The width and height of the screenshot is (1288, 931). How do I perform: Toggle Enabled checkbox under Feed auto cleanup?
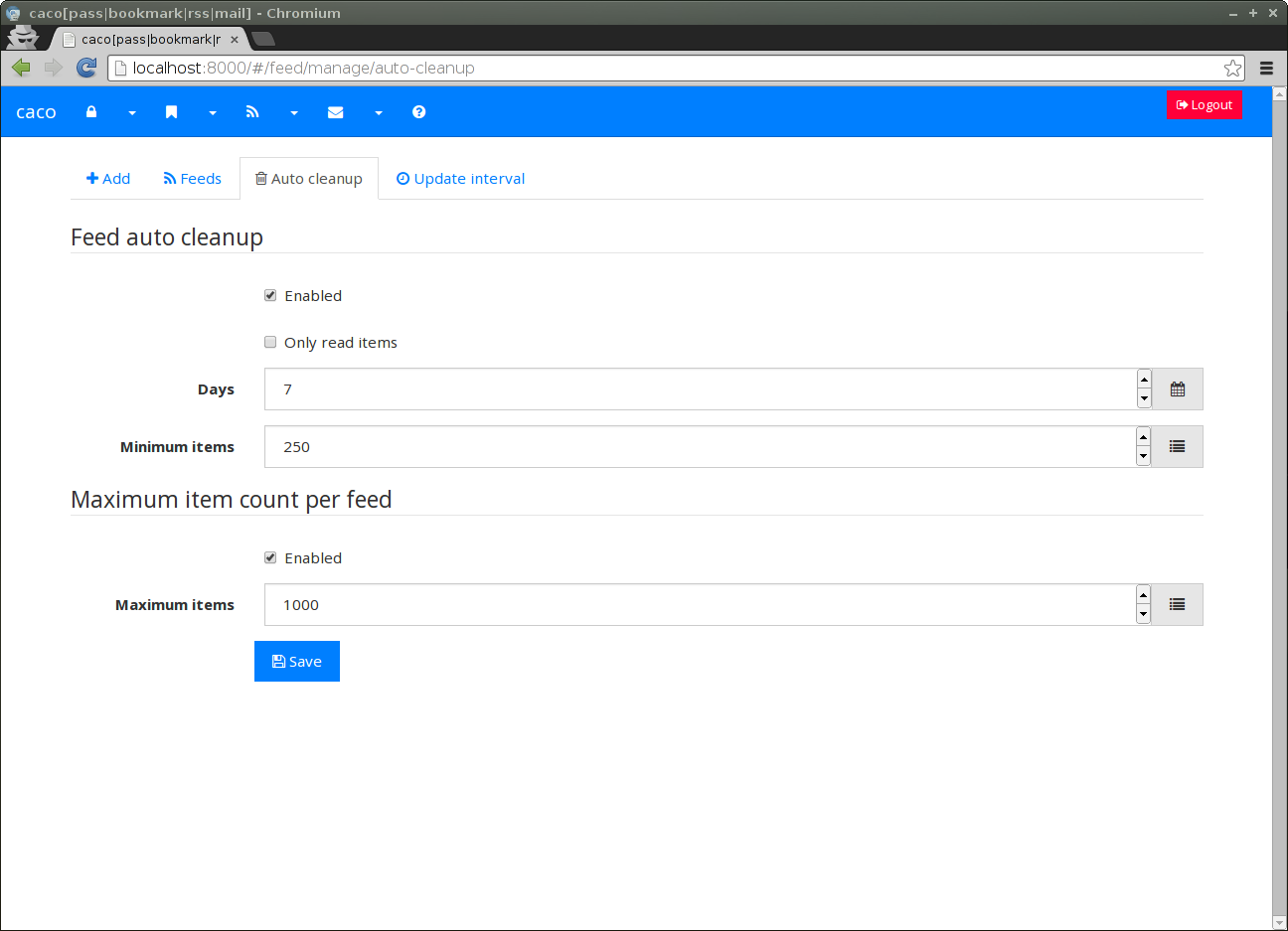click(270, 295)
